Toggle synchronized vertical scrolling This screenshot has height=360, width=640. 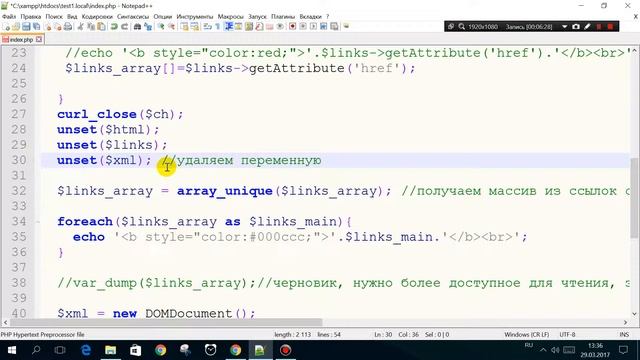(x=184, y=27)
